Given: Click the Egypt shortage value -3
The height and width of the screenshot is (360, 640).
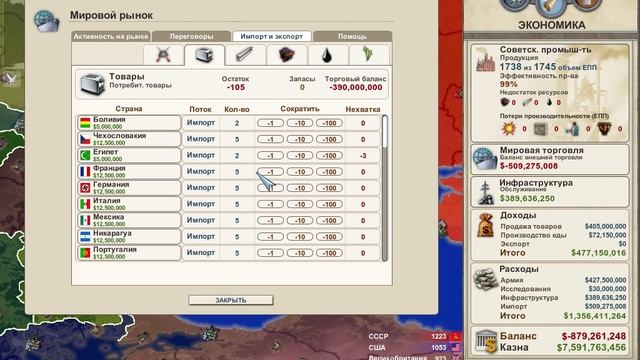Looking at the screenshot, I should coord(363,156).
